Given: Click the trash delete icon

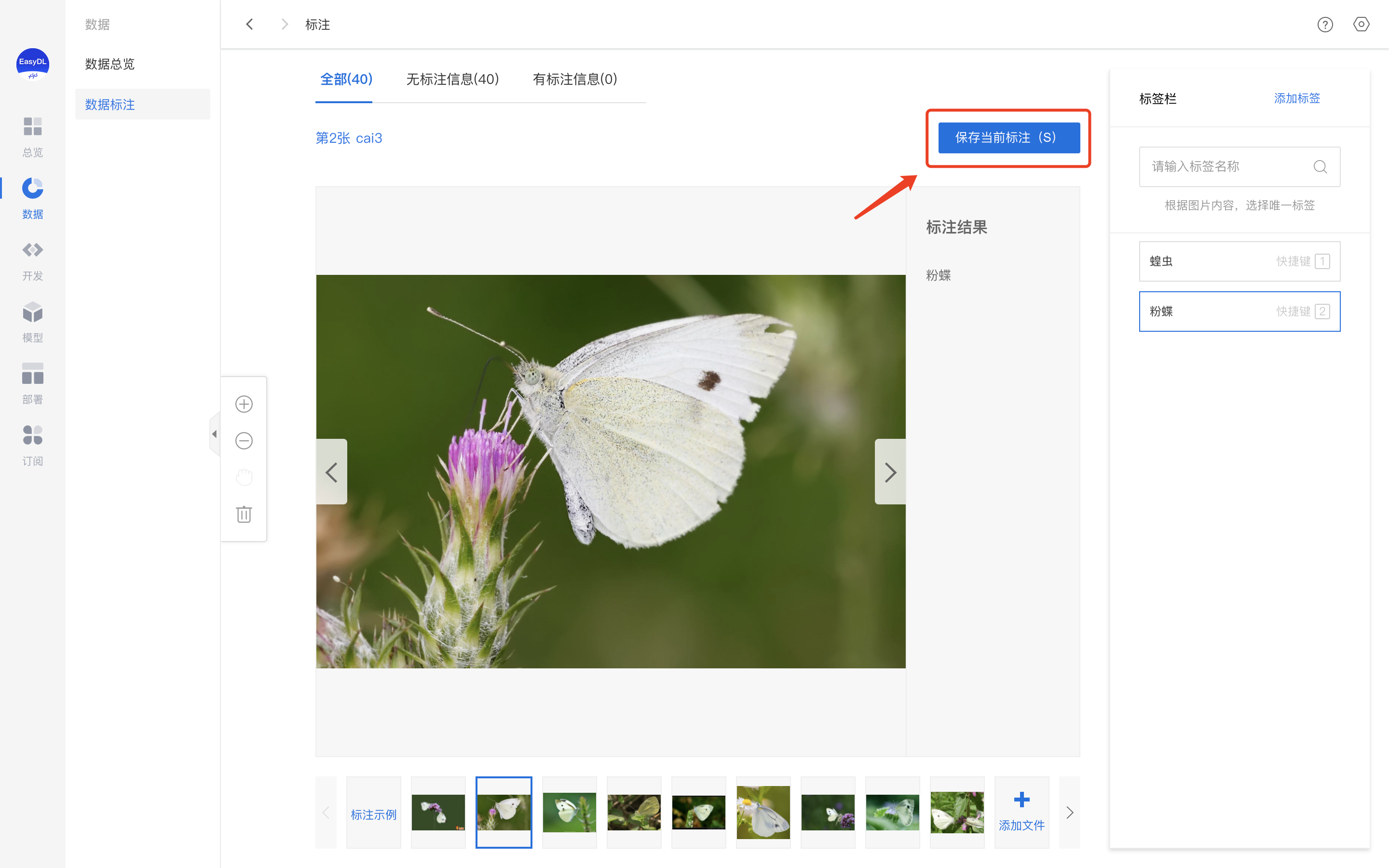Looking at the screenshot, I should pos(244,514).
